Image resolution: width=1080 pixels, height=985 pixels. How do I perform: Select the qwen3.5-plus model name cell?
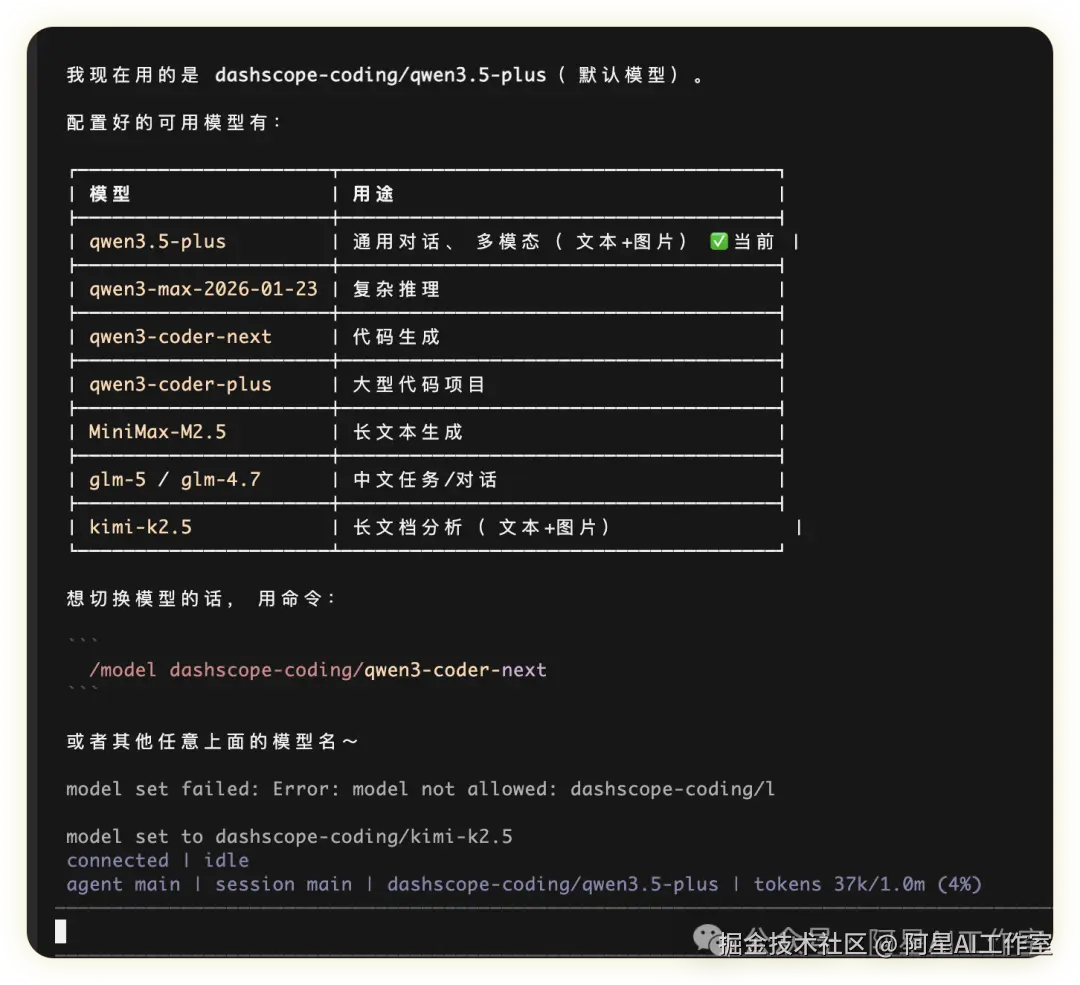coord(158,242)
